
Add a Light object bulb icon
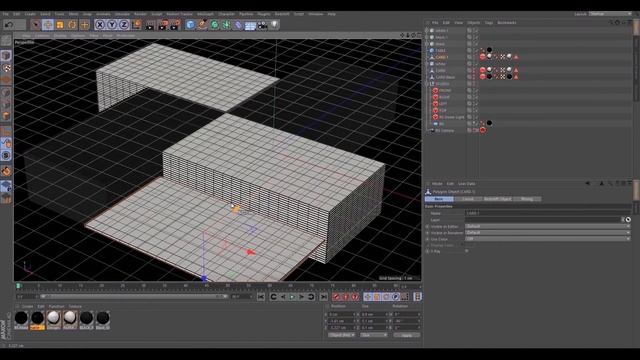pyautogui.click(x=275, y=25)
